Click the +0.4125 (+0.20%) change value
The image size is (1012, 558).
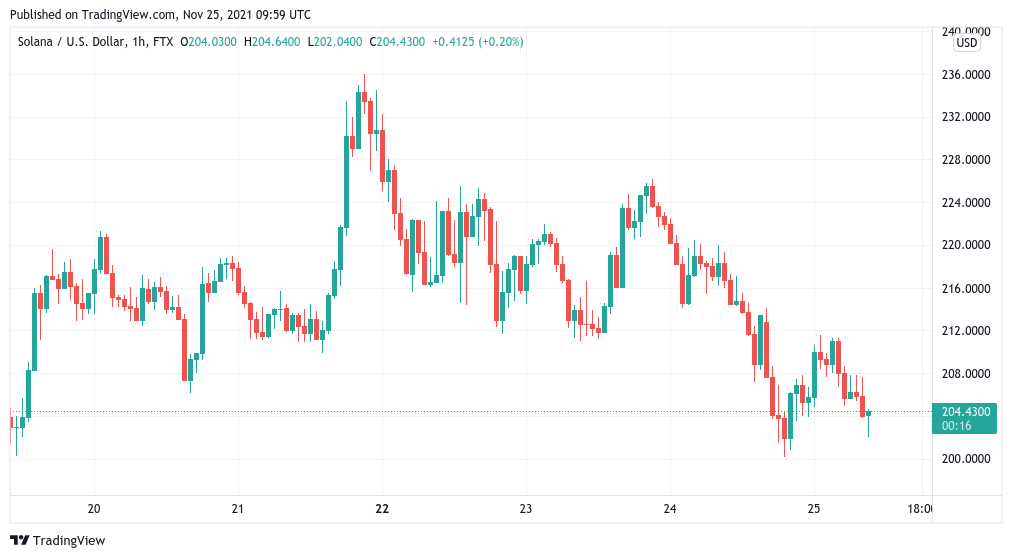(477, 42)
